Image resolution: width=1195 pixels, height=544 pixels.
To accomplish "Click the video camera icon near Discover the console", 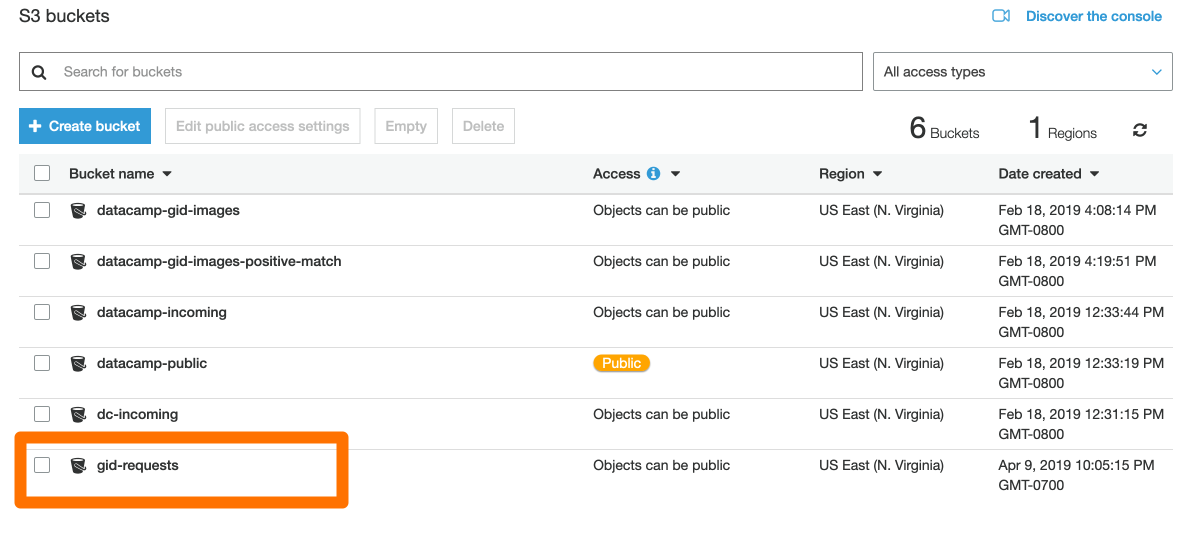I will (x=1001, y=16).
